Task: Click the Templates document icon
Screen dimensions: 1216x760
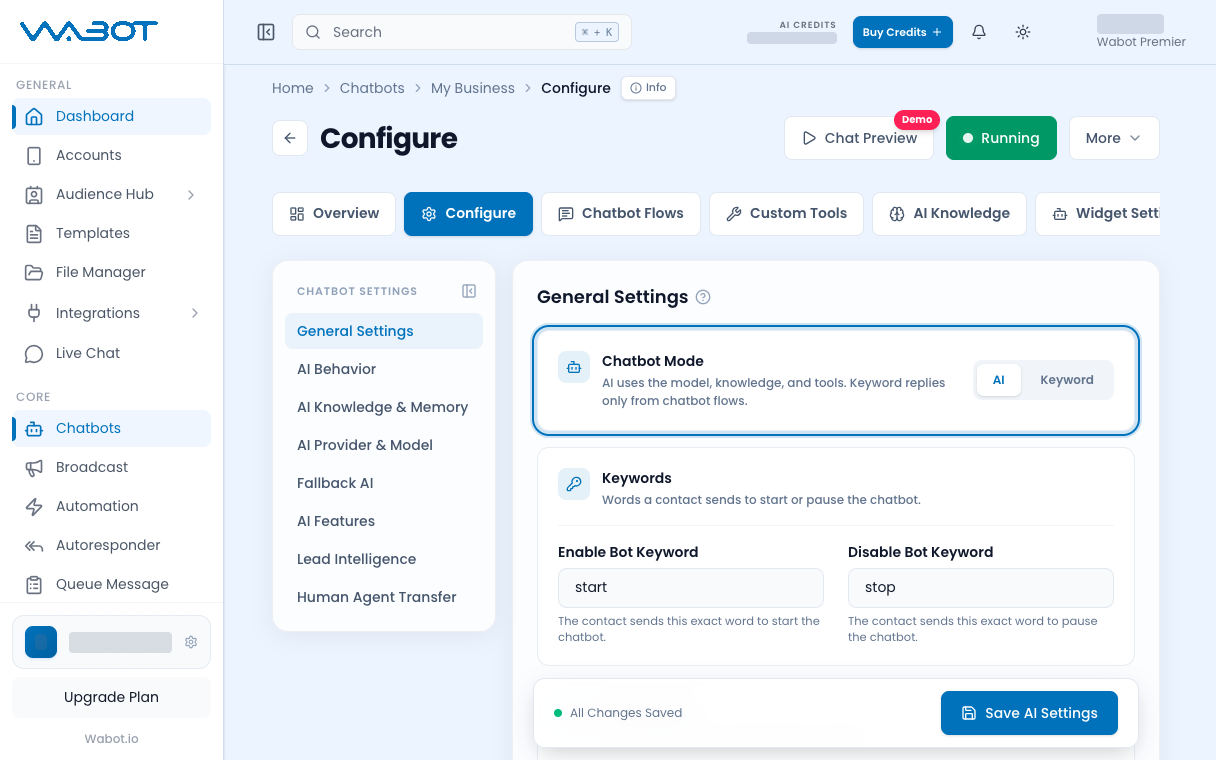Action: pyautogui.click(x=34, y=233)
